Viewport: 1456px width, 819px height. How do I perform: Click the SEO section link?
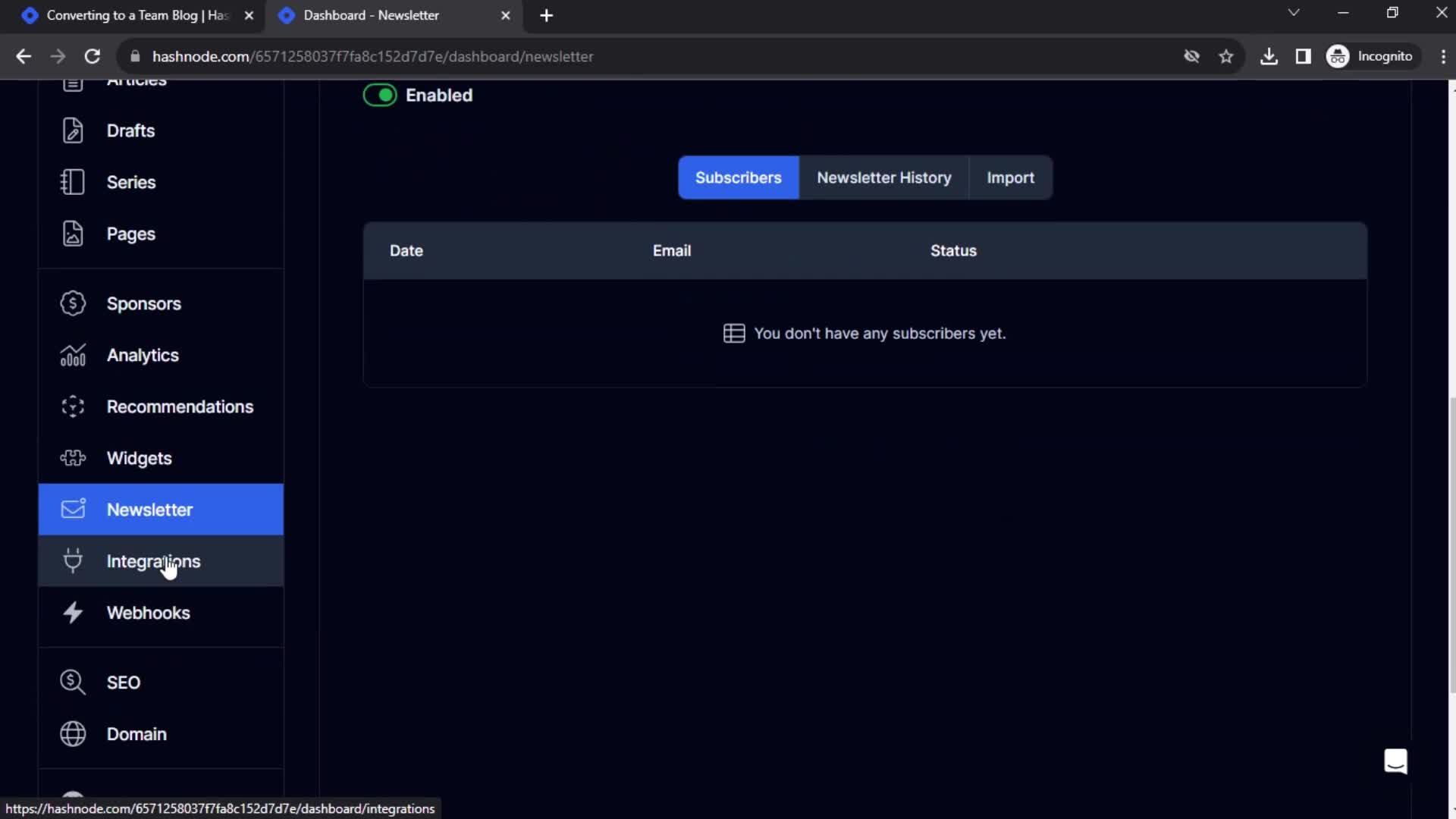[123, 682]
